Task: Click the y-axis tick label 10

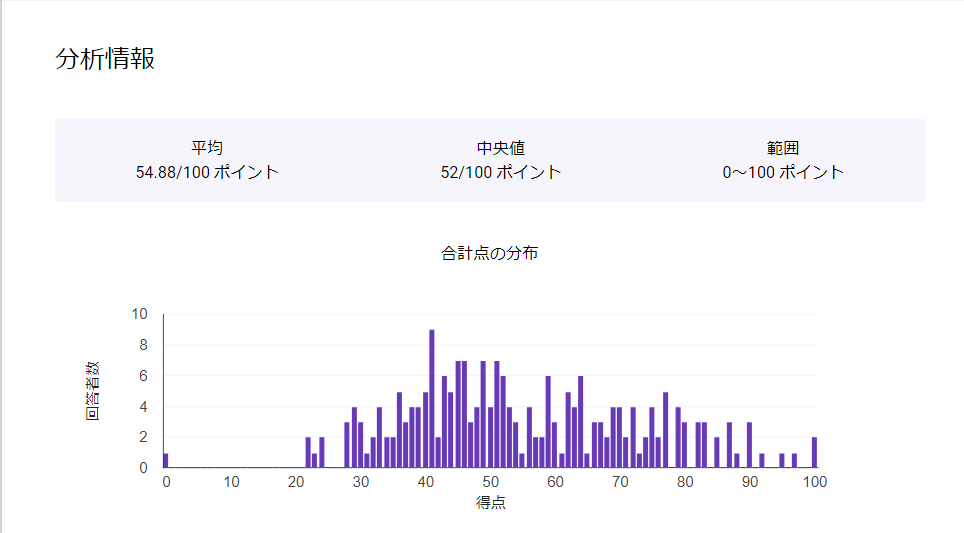Action: (140, 314)
